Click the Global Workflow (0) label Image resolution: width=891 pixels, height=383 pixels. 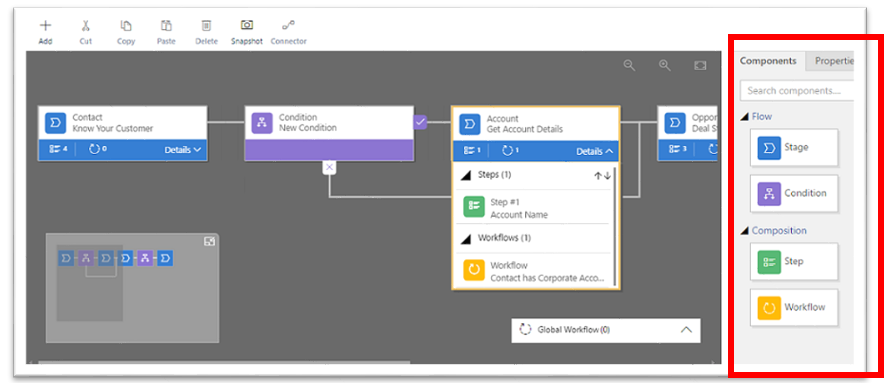point(573,330)
